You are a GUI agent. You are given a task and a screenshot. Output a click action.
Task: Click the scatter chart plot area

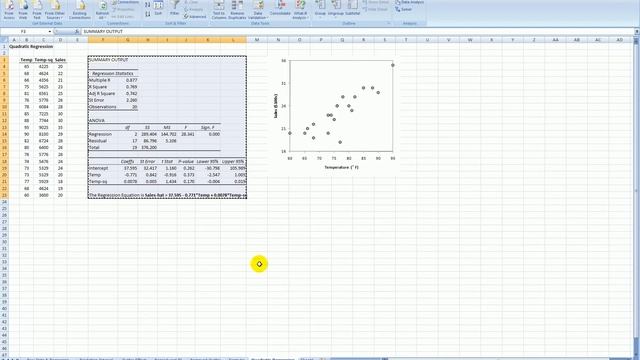(341, 106)
